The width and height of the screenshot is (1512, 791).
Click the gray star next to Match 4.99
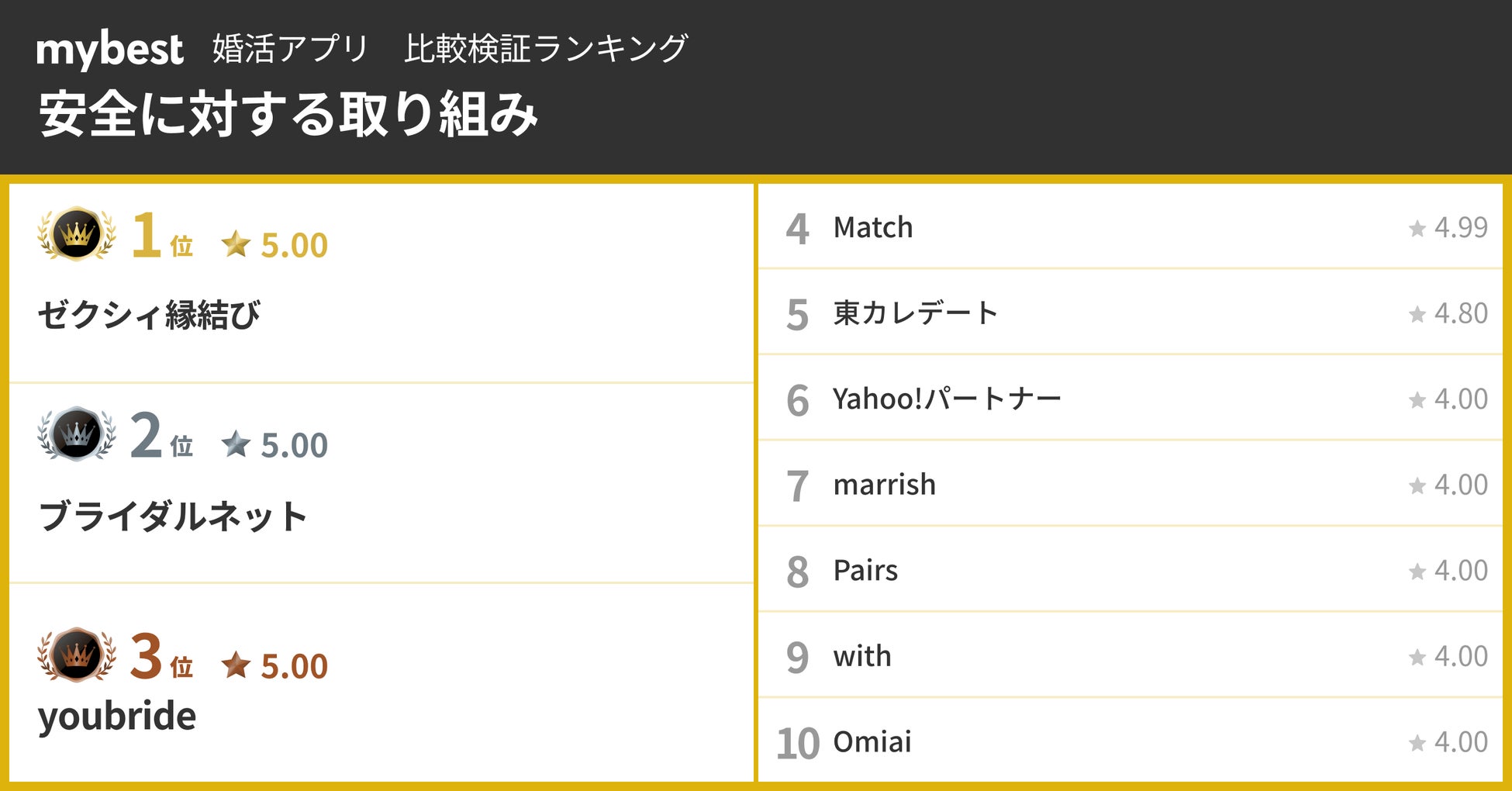(x=1417, y=229)
